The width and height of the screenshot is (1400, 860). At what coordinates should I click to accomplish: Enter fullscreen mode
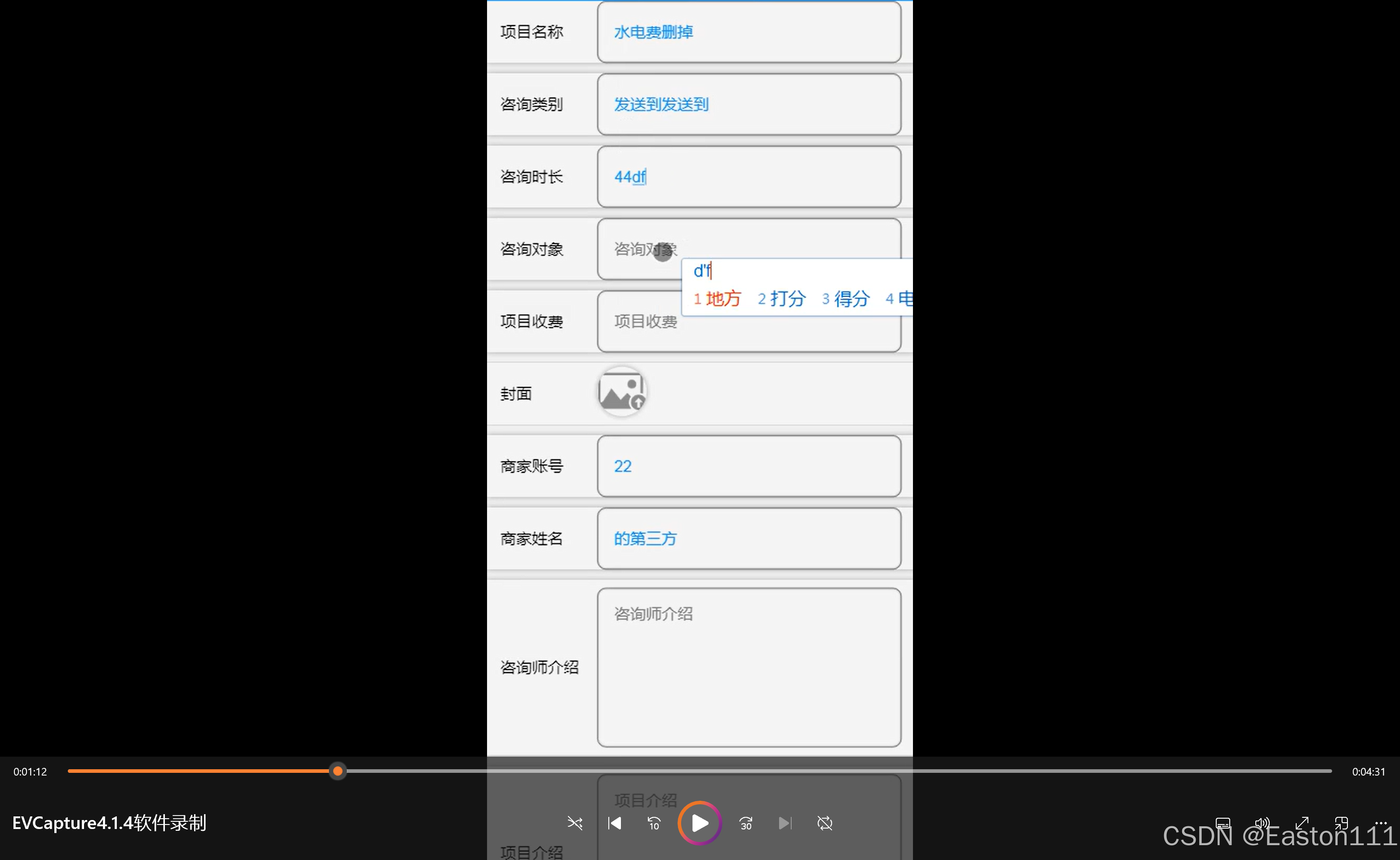tap(1302, 822)
